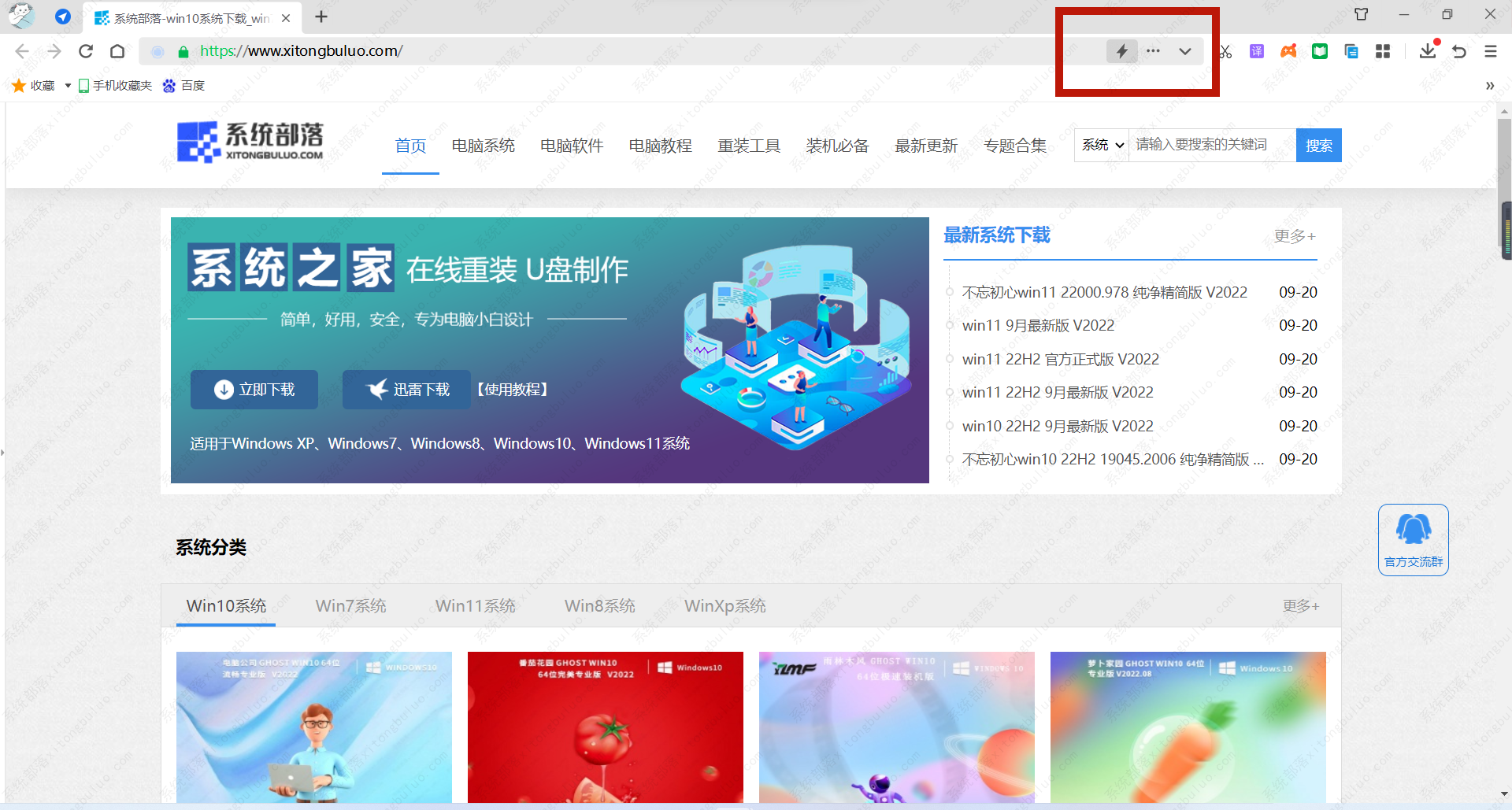Viewport: 1512px width, 810px height.
Task: Click the blue document copy extension icon
Action: (1351, 51)
